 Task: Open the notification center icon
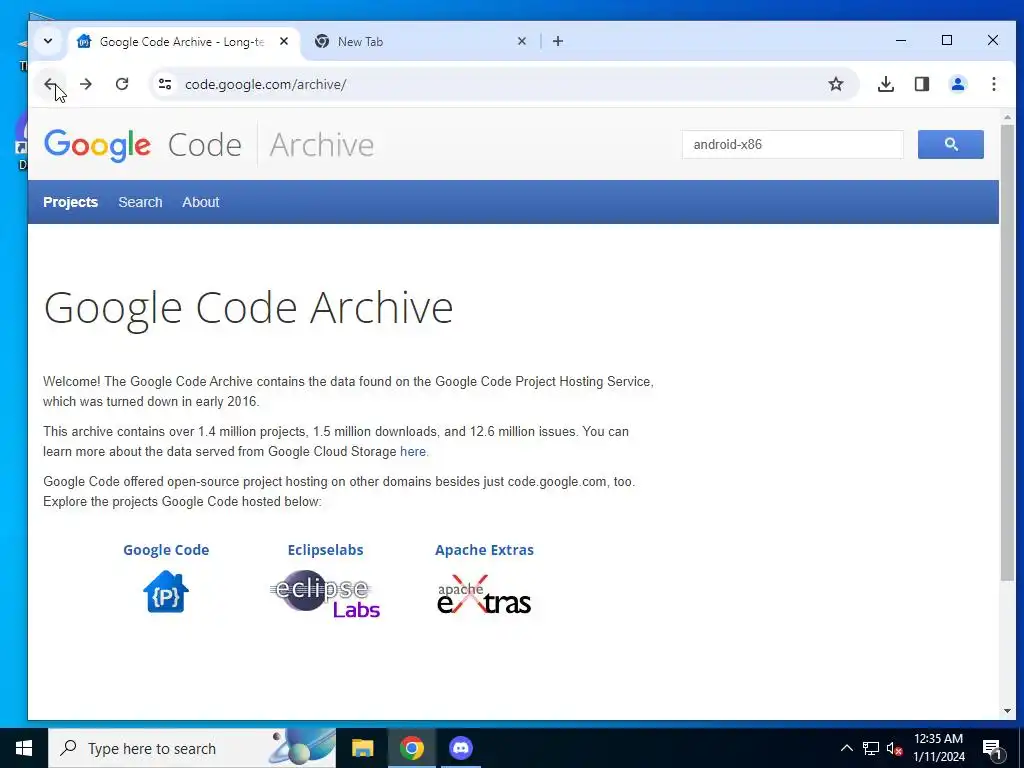coord(992,749)
